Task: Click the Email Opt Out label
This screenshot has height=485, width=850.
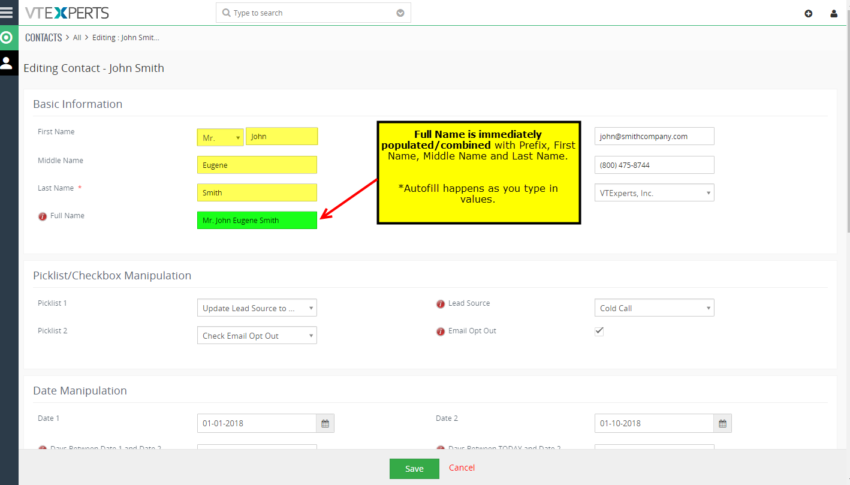Action: pyautogui.click(x=472, y=331)
